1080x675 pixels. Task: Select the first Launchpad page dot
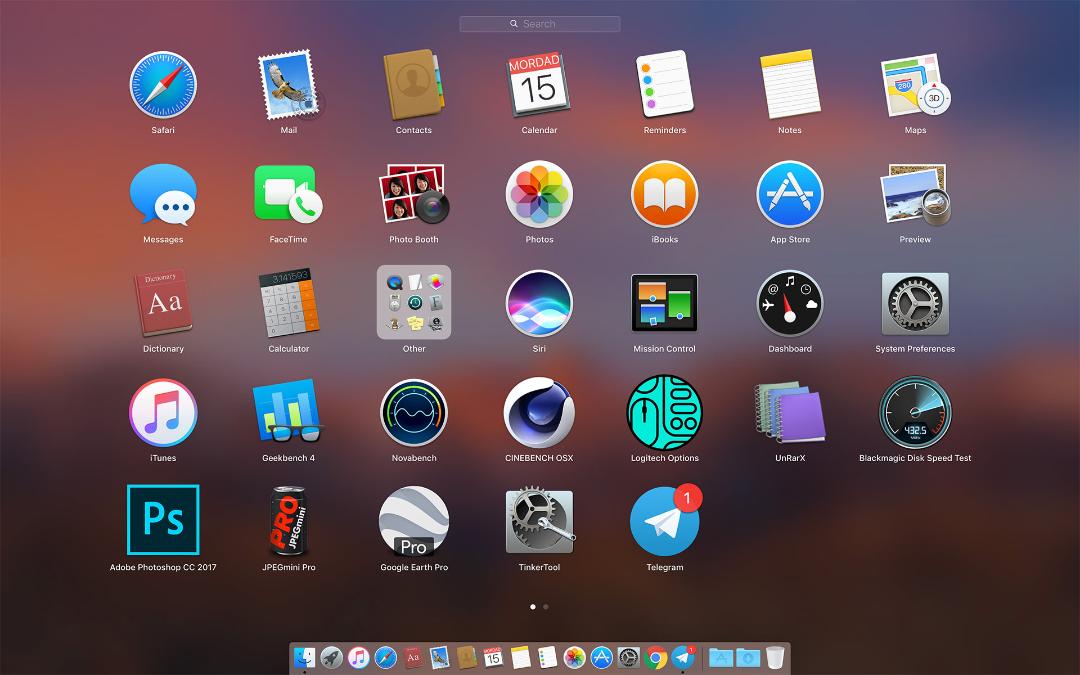(532, 607)
